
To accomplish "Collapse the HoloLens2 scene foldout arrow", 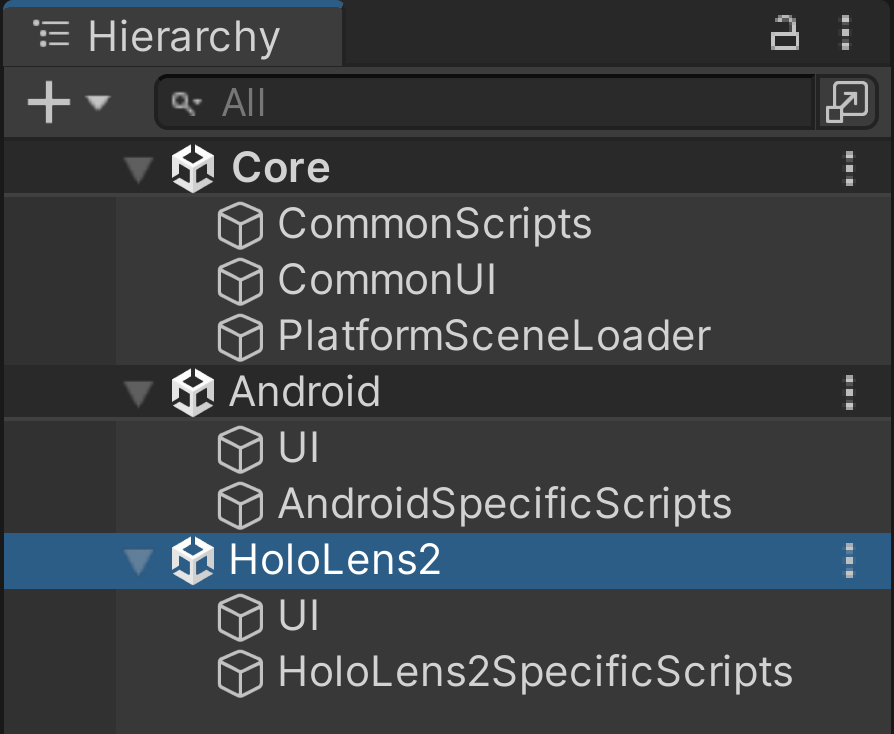I will [139, 561].
